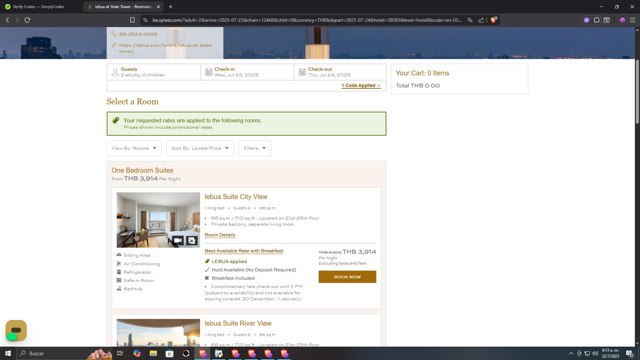This screenshot has width=640, height=360.
Task: Open site settings icon in address bar
Action: tap(145, 20)
